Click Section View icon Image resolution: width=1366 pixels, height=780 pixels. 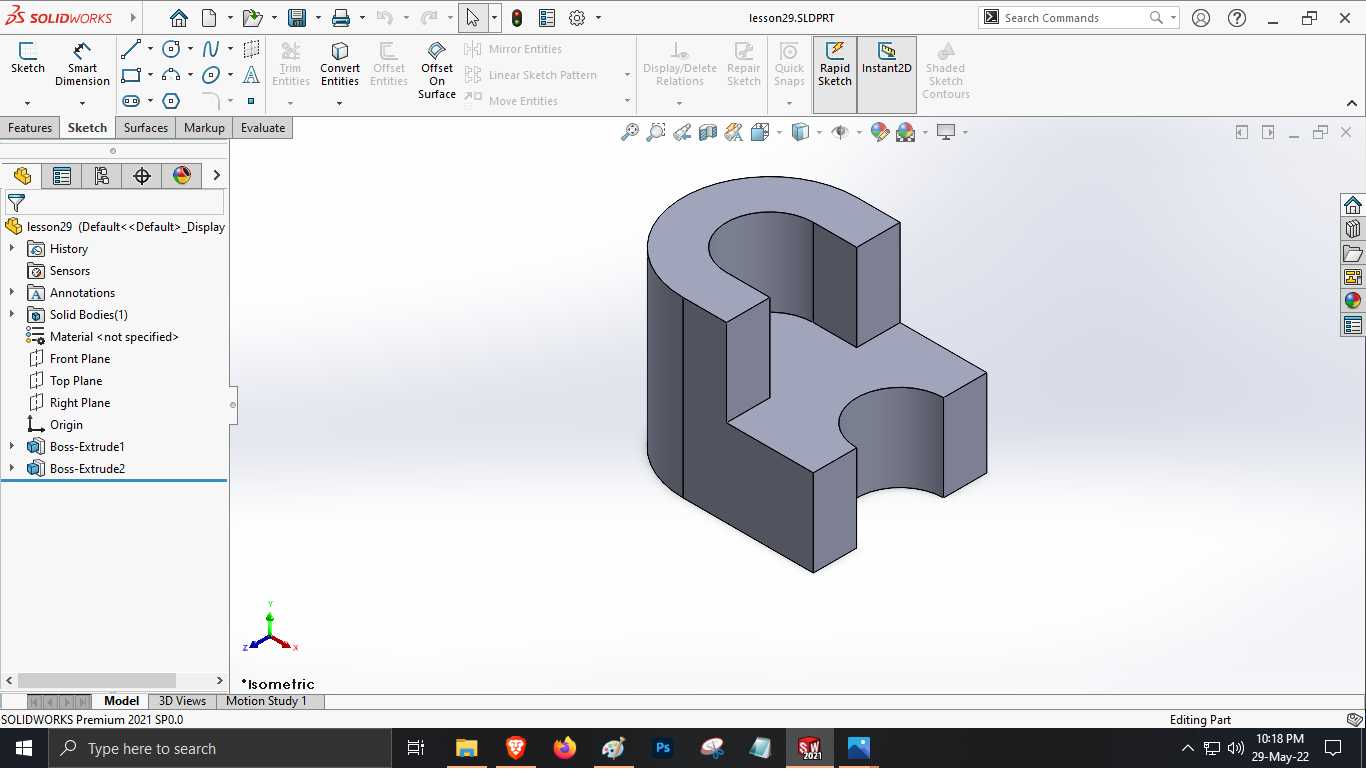[x=708, y=132]
